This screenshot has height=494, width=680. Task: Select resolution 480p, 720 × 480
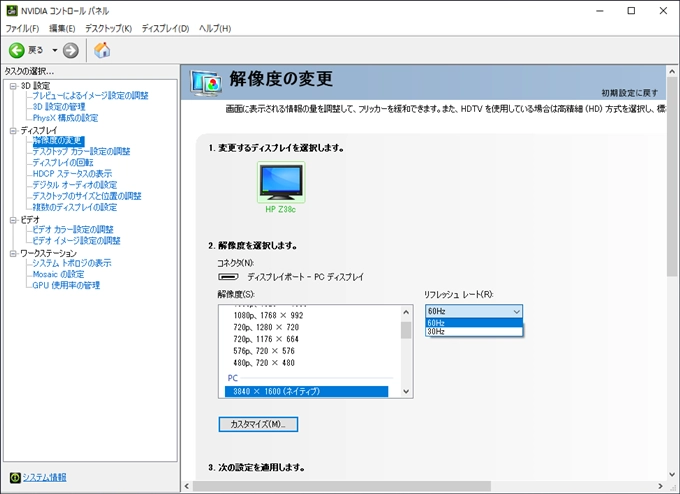point(264,363)
